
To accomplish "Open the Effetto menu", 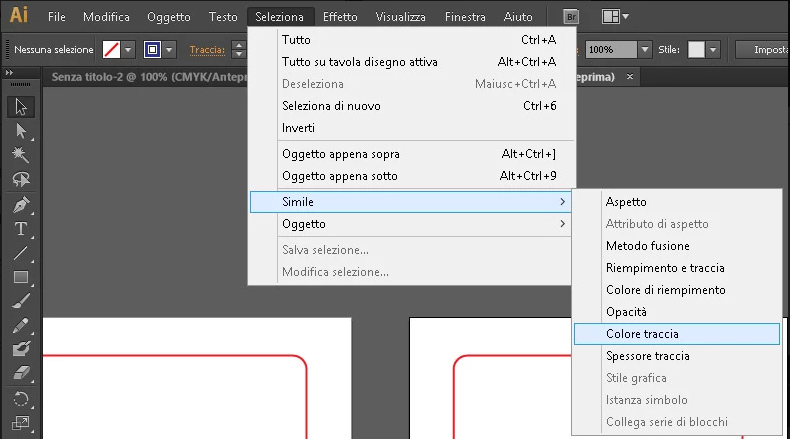I will click(x=340, y=17).
